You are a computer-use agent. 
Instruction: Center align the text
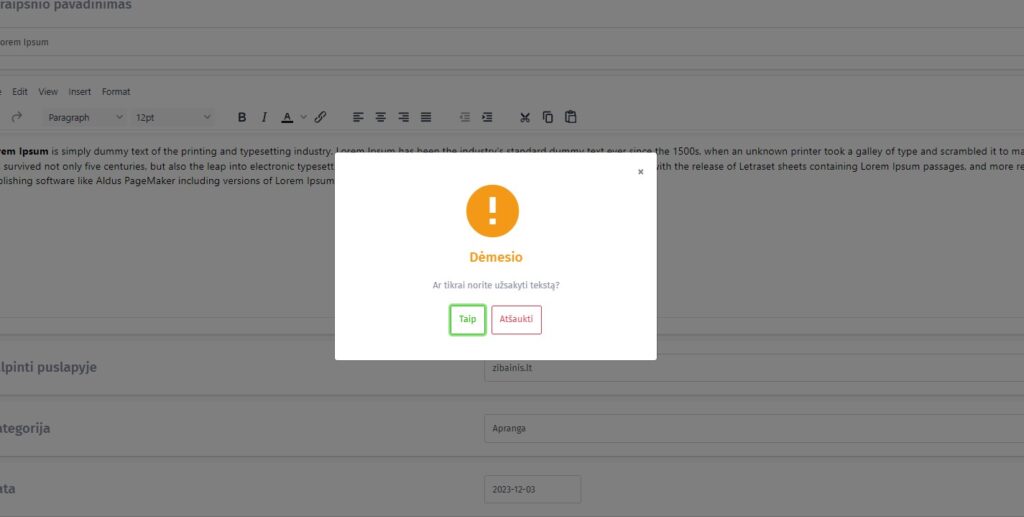[381, 117]
